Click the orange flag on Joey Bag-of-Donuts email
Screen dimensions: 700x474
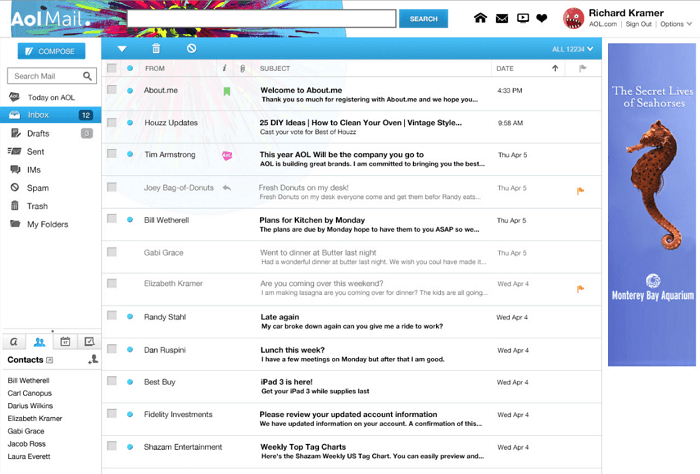point(580,189)
